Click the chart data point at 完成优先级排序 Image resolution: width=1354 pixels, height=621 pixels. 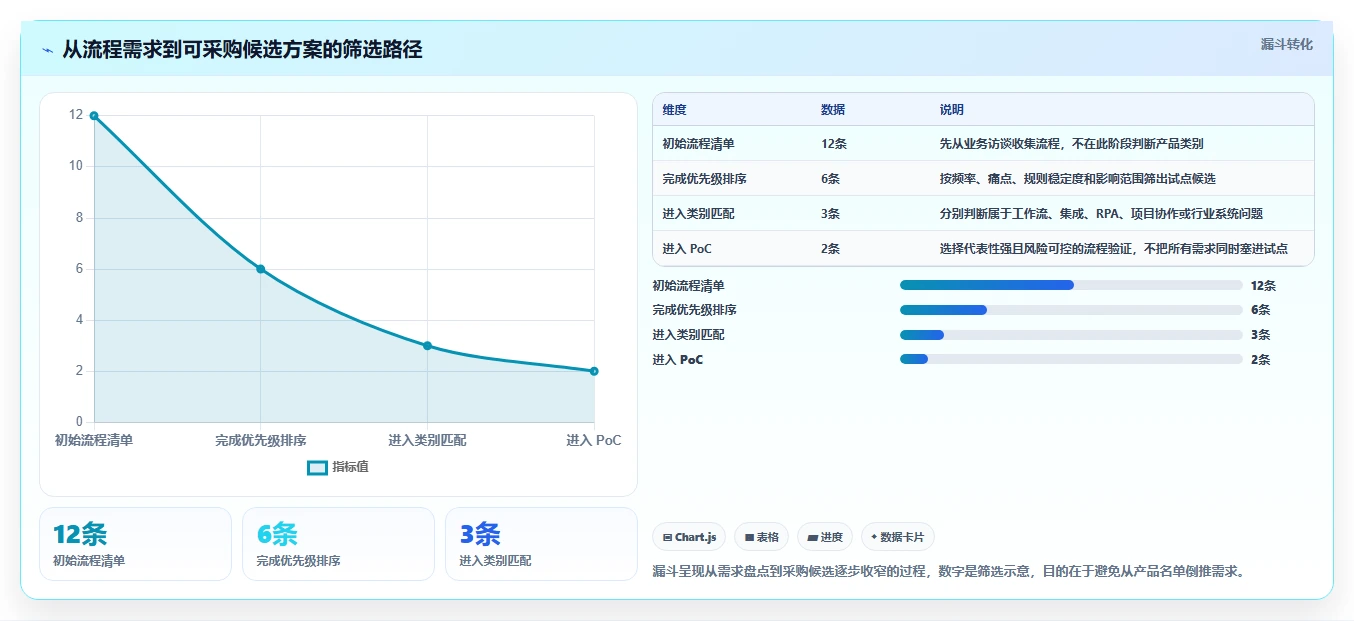pyautogui.click(x=260, y=269)
